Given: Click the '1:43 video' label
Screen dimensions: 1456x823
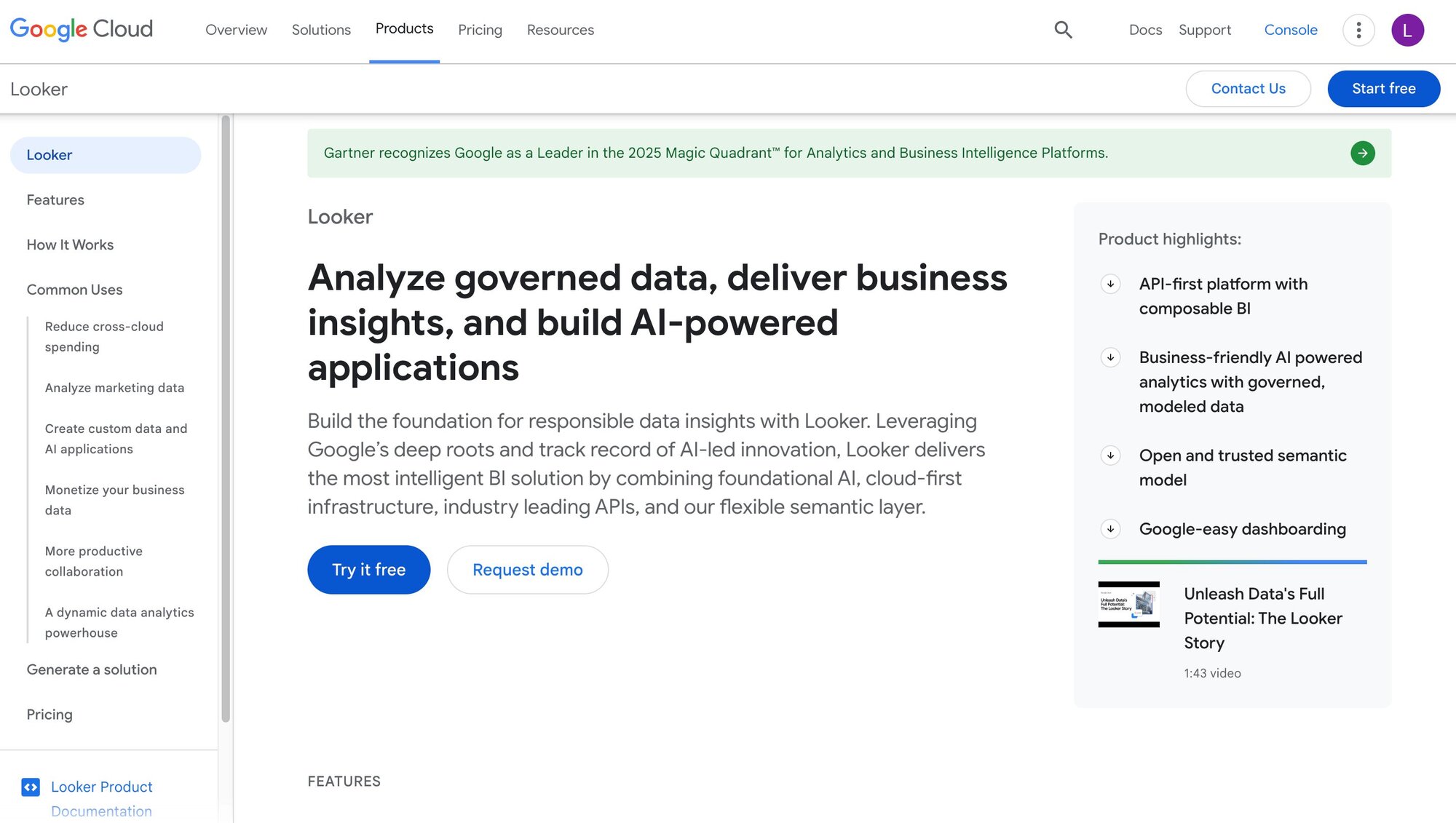Looking at the screenshot, I should (x=1212, y=673).
